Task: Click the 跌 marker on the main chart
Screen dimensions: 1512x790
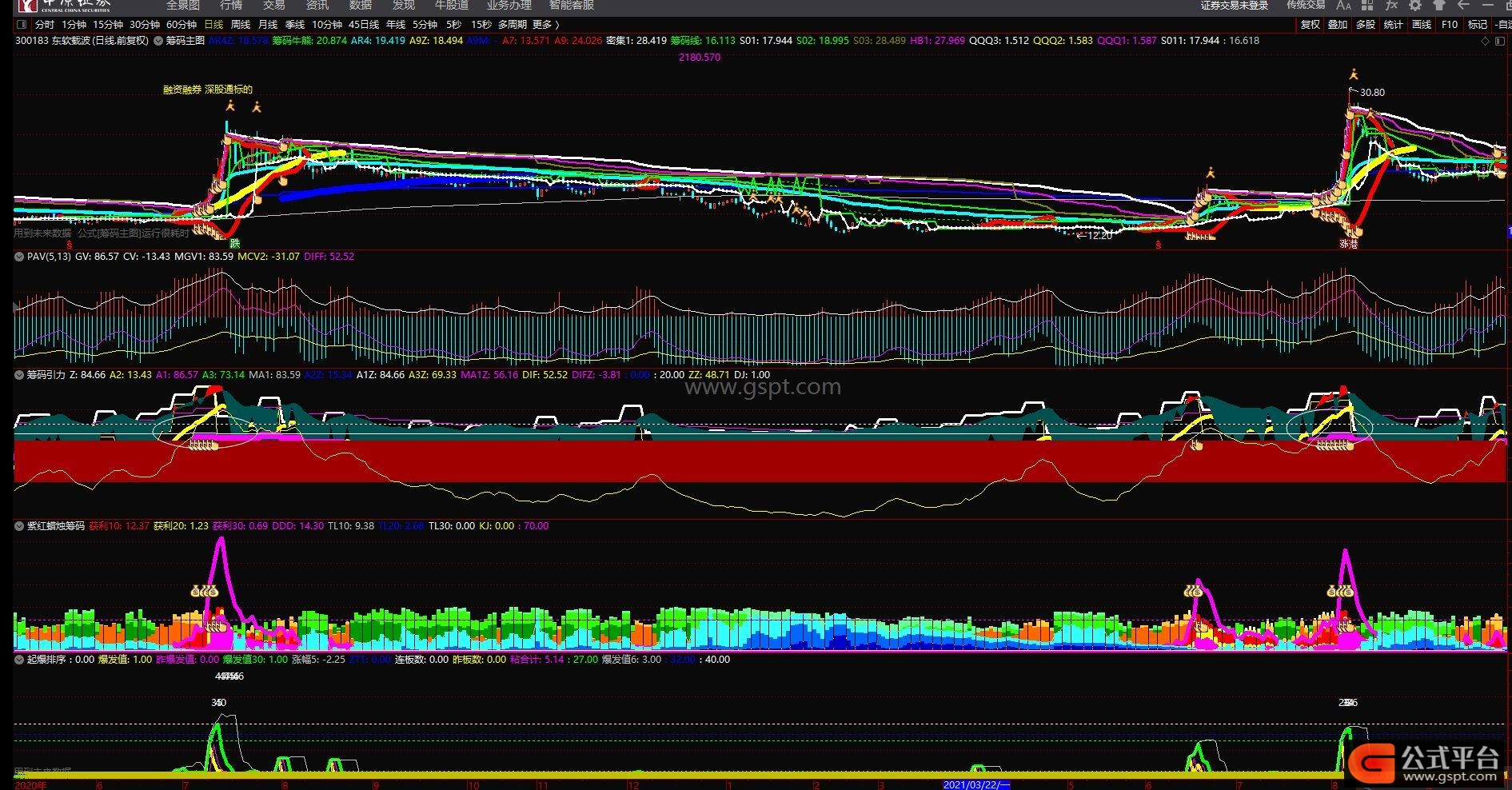Action: [x=234, y=243]
